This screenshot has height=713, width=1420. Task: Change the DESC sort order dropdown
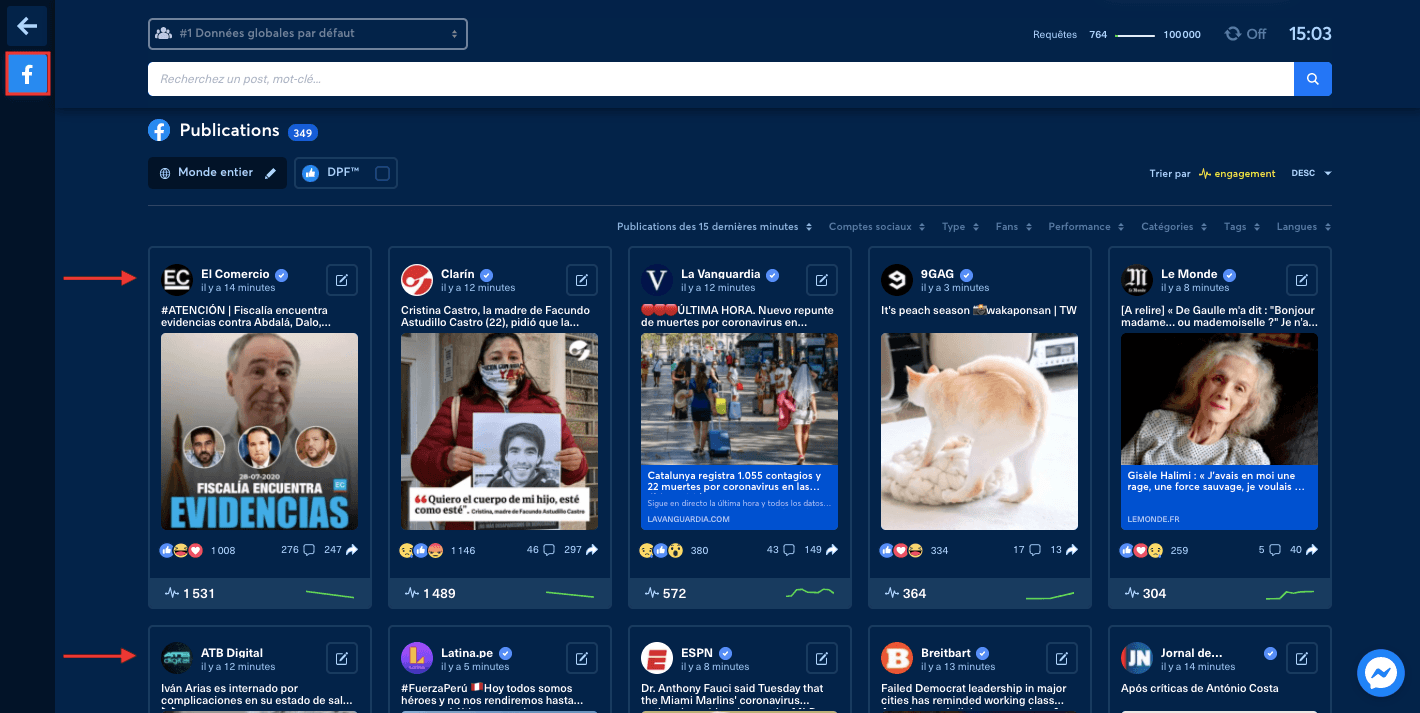click(1312, 174)
